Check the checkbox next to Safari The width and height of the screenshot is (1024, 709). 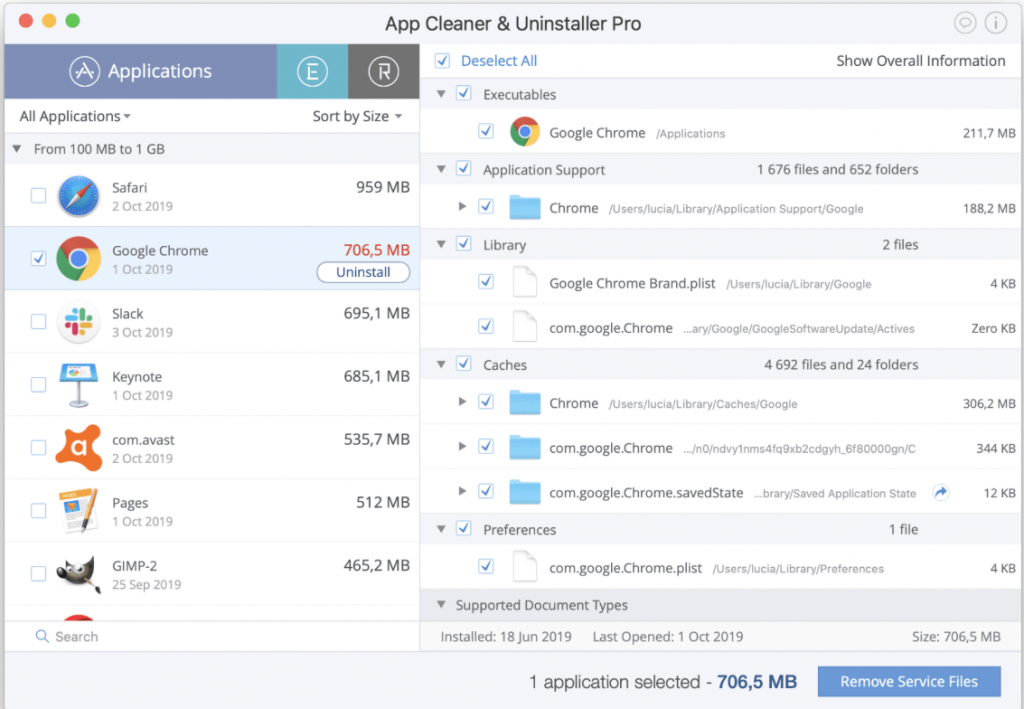(x=37, y=196)
